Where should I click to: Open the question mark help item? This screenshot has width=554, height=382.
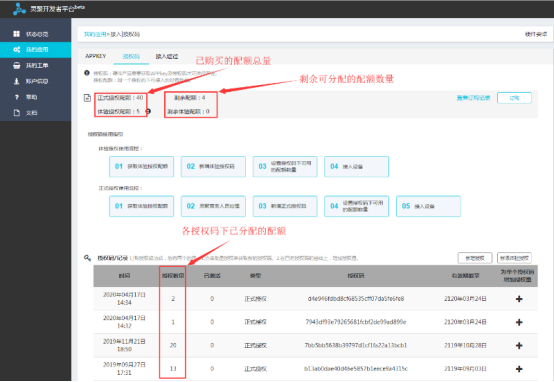17,97
